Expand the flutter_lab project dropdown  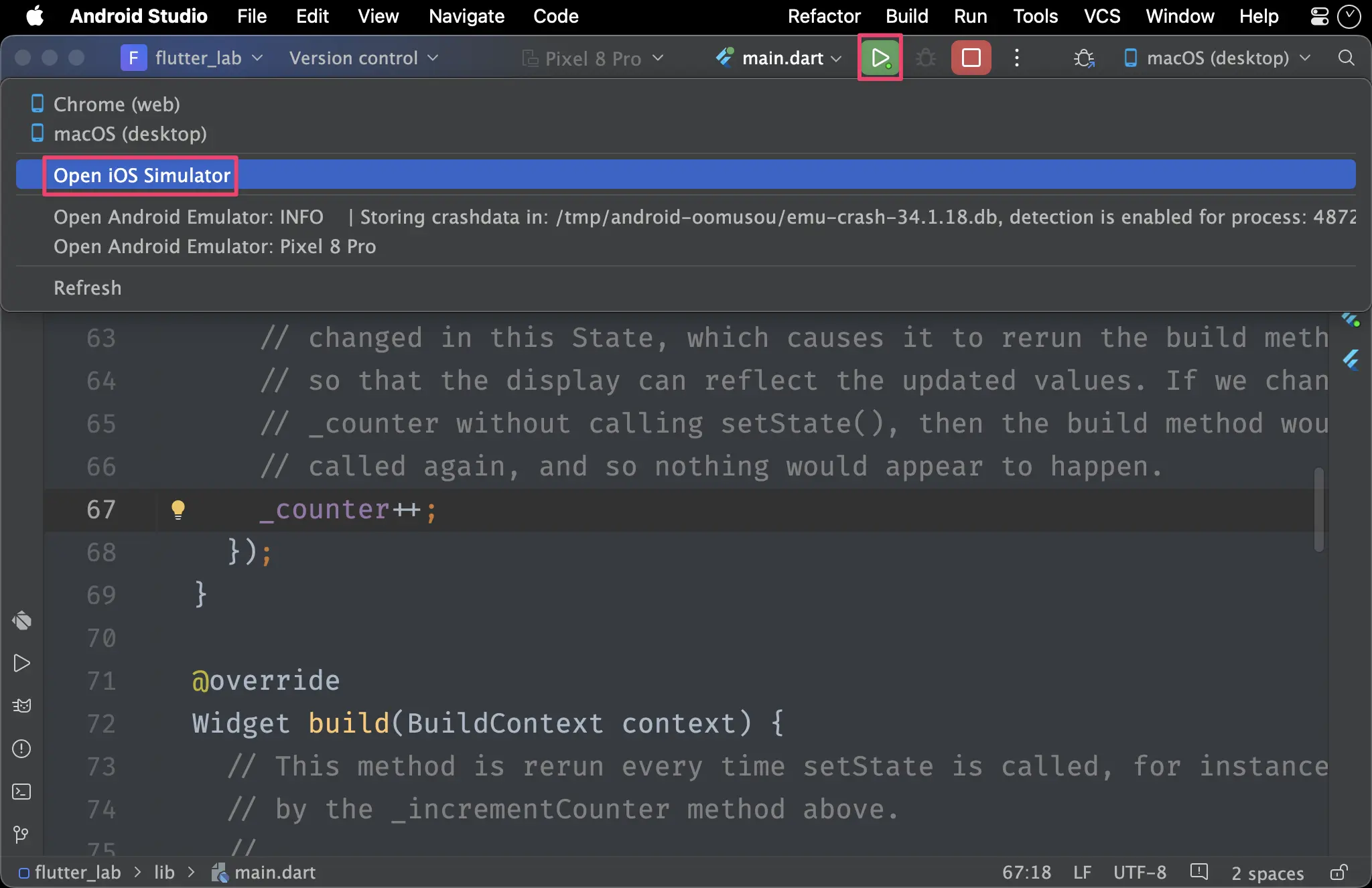coord(208,58)
